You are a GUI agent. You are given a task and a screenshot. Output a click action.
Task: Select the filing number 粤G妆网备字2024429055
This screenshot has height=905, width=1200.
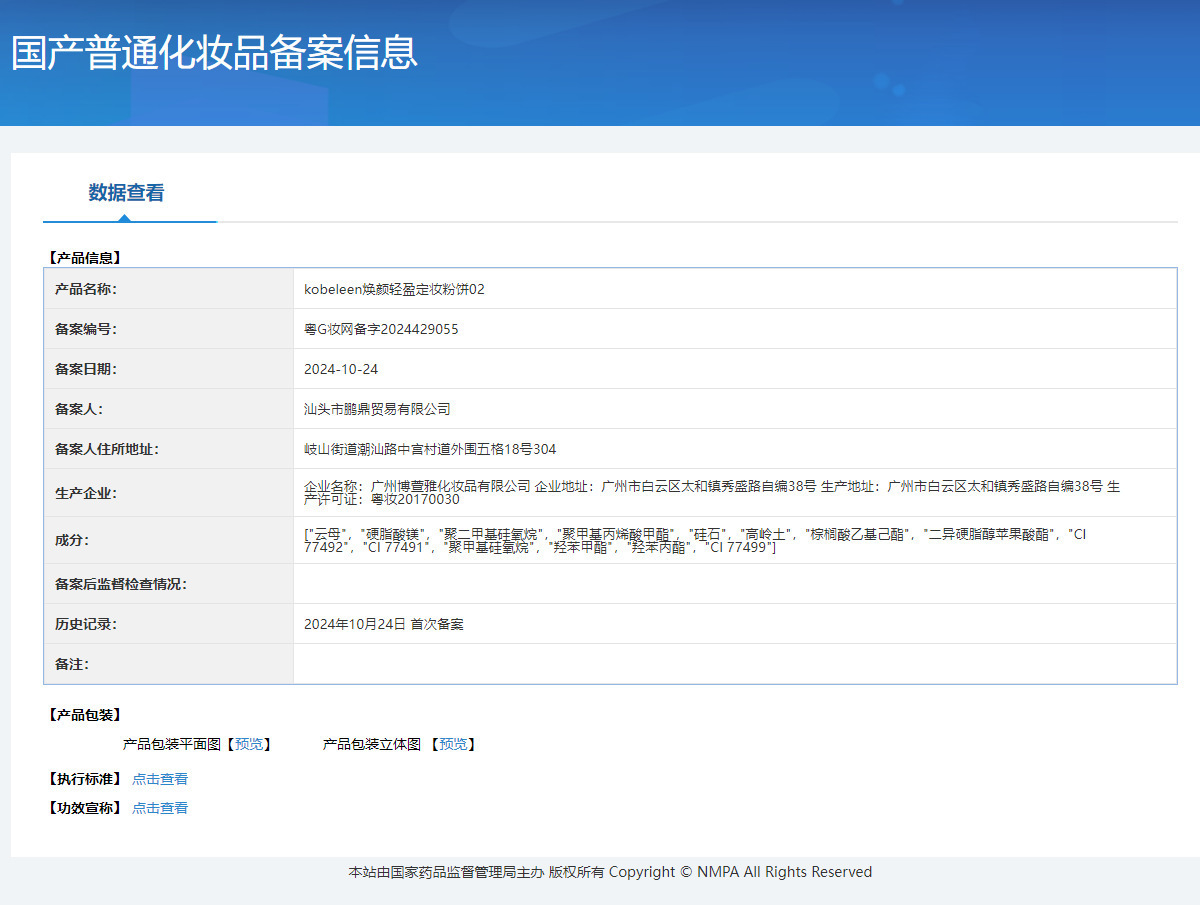coord(381,329)
